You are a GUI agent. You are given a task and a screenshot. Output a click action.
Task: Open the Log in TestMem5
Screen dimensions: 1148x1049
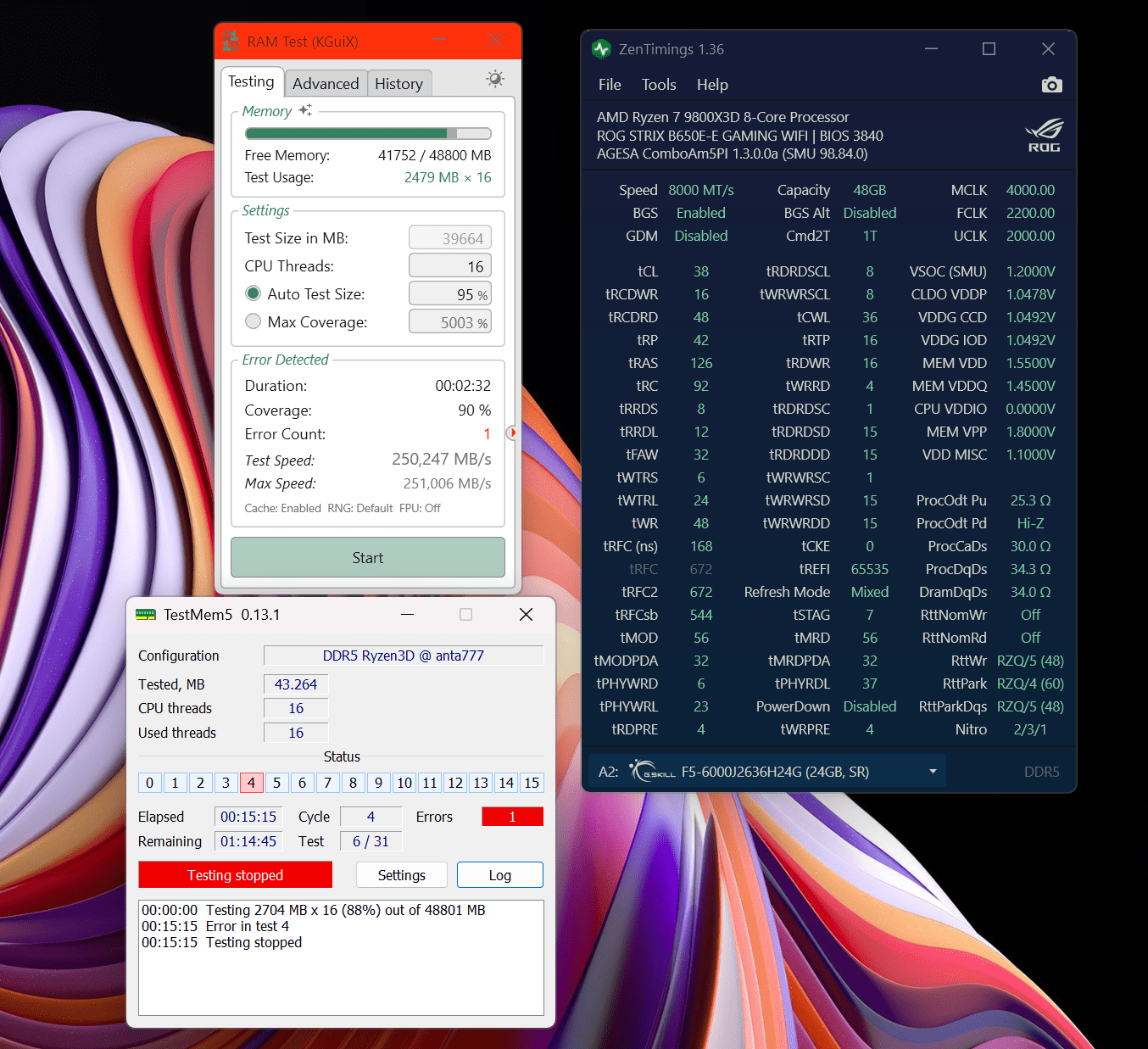[500, 875]
